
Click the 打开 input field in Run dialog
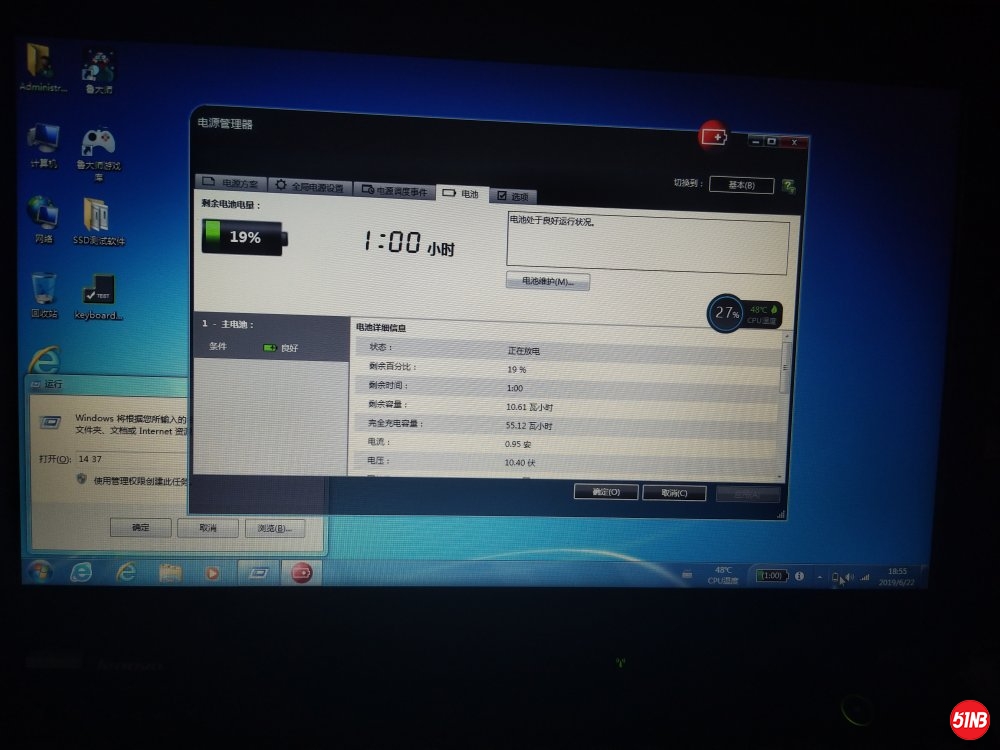point(138,459)
